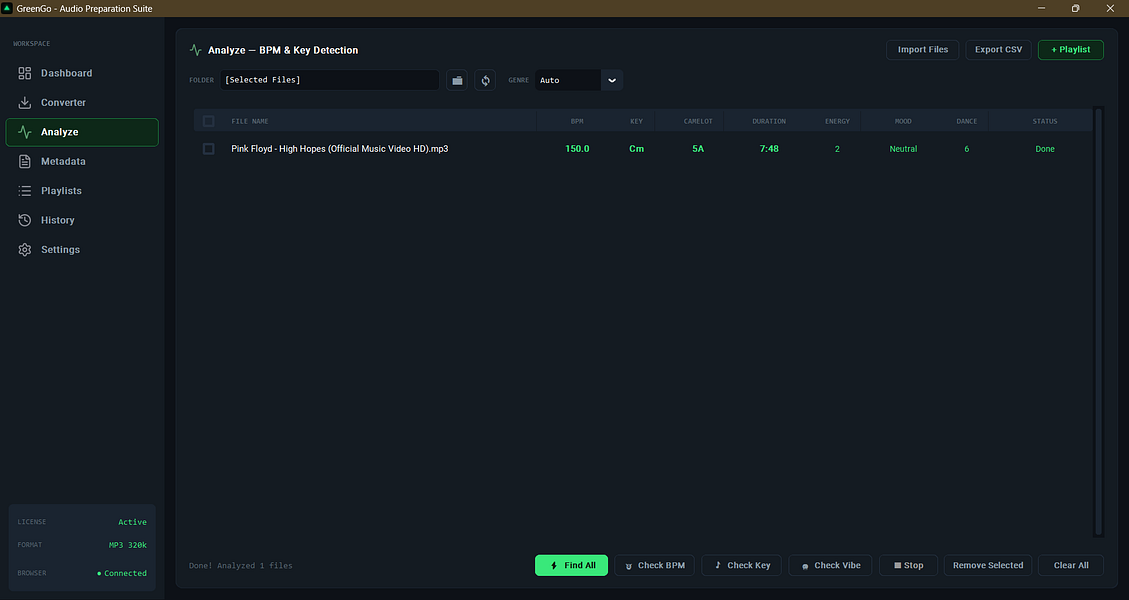Expand the Genre dropdown arrow
The image size is (1129, 600).
(612, 80)
